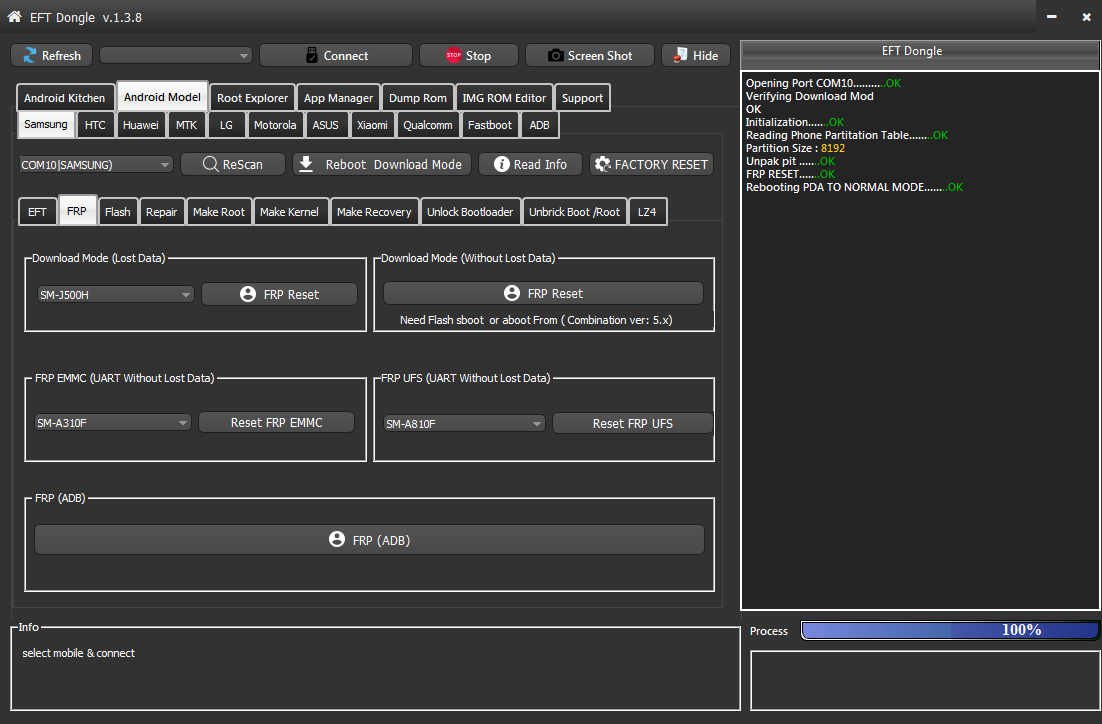
Task: Open the Repair sub-tab
Action: (161, 212)
